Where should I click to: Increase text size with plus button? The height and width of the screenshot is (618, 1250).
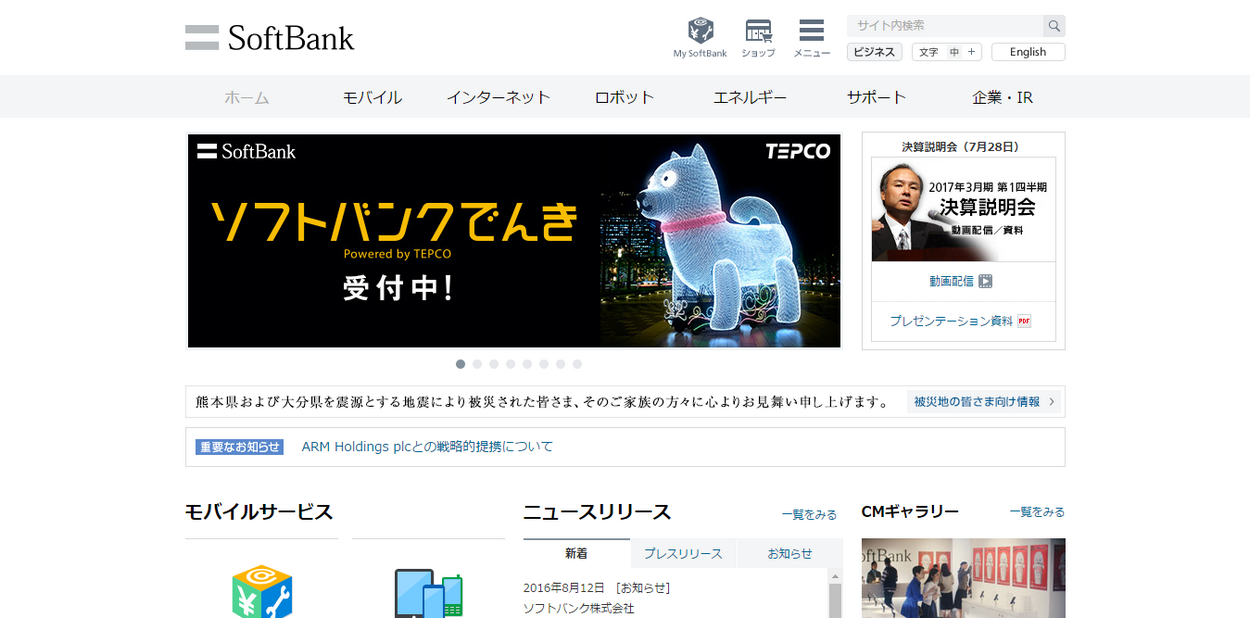pyautogui.click(x=971, y=52)
